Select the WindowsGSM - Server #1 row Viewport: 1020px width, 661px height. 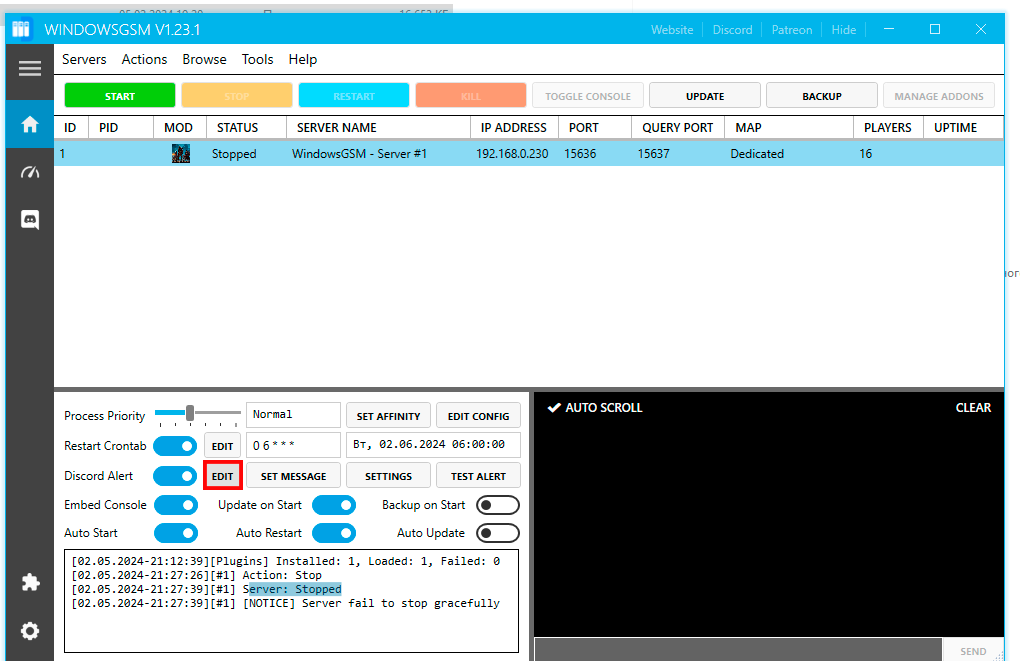tap(528, 154)
